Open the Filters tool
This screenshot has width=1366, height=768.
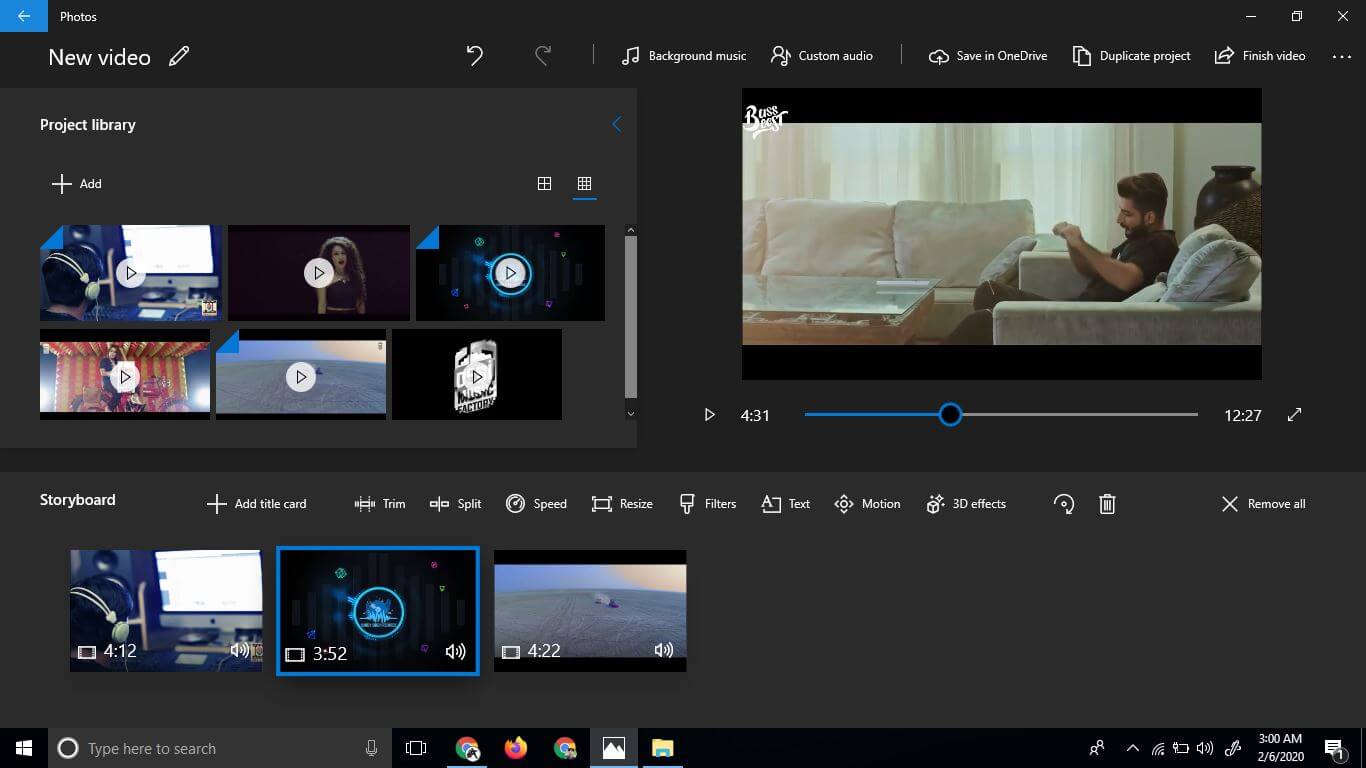[x=707, y=503]
